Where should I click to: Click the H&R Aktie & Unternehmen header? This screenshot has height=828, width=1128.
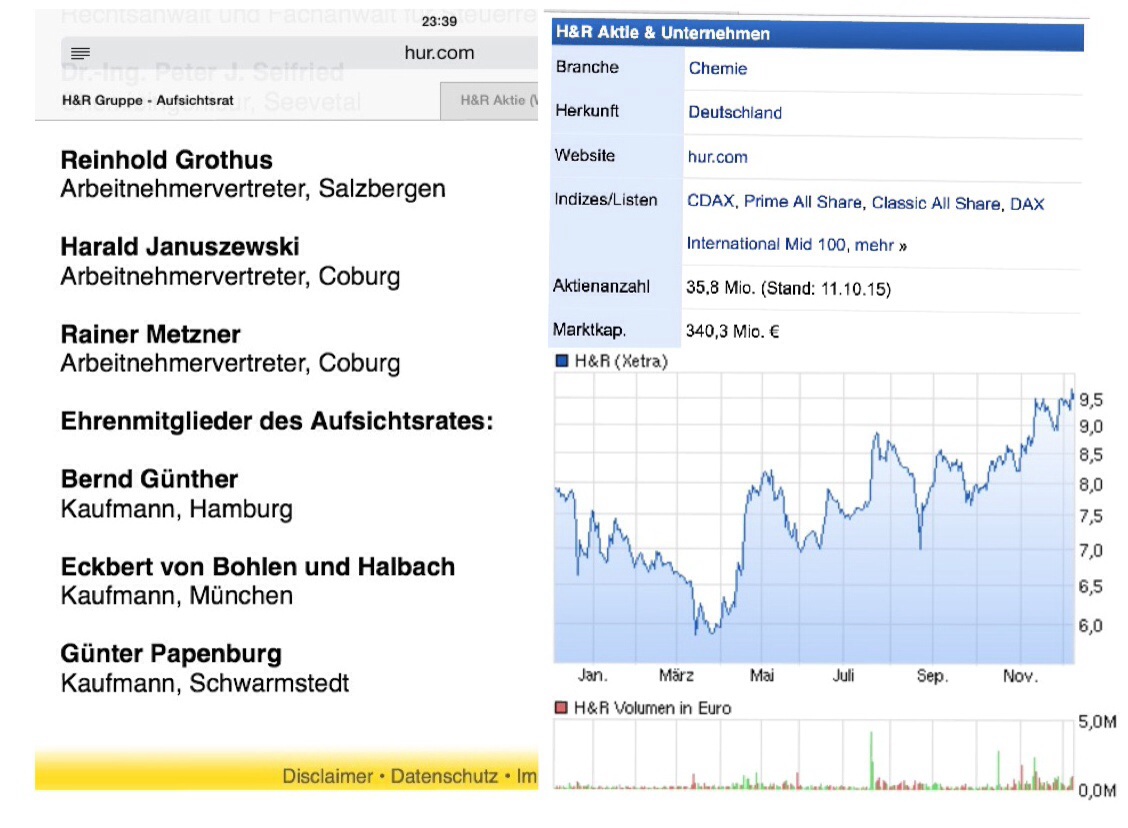click(x=662, y=33)
